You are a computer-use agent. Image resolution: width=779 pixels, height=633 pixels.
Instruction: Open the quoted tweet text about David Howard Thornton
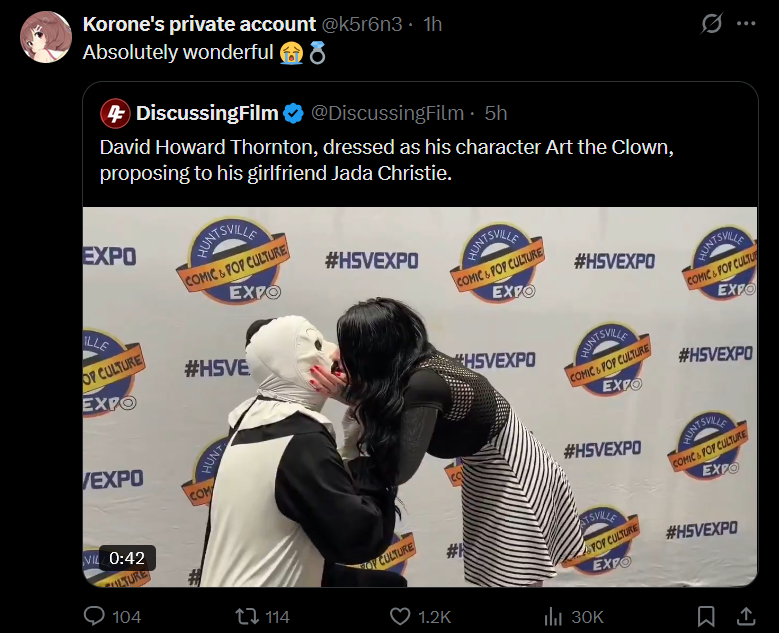coord(387,160)
